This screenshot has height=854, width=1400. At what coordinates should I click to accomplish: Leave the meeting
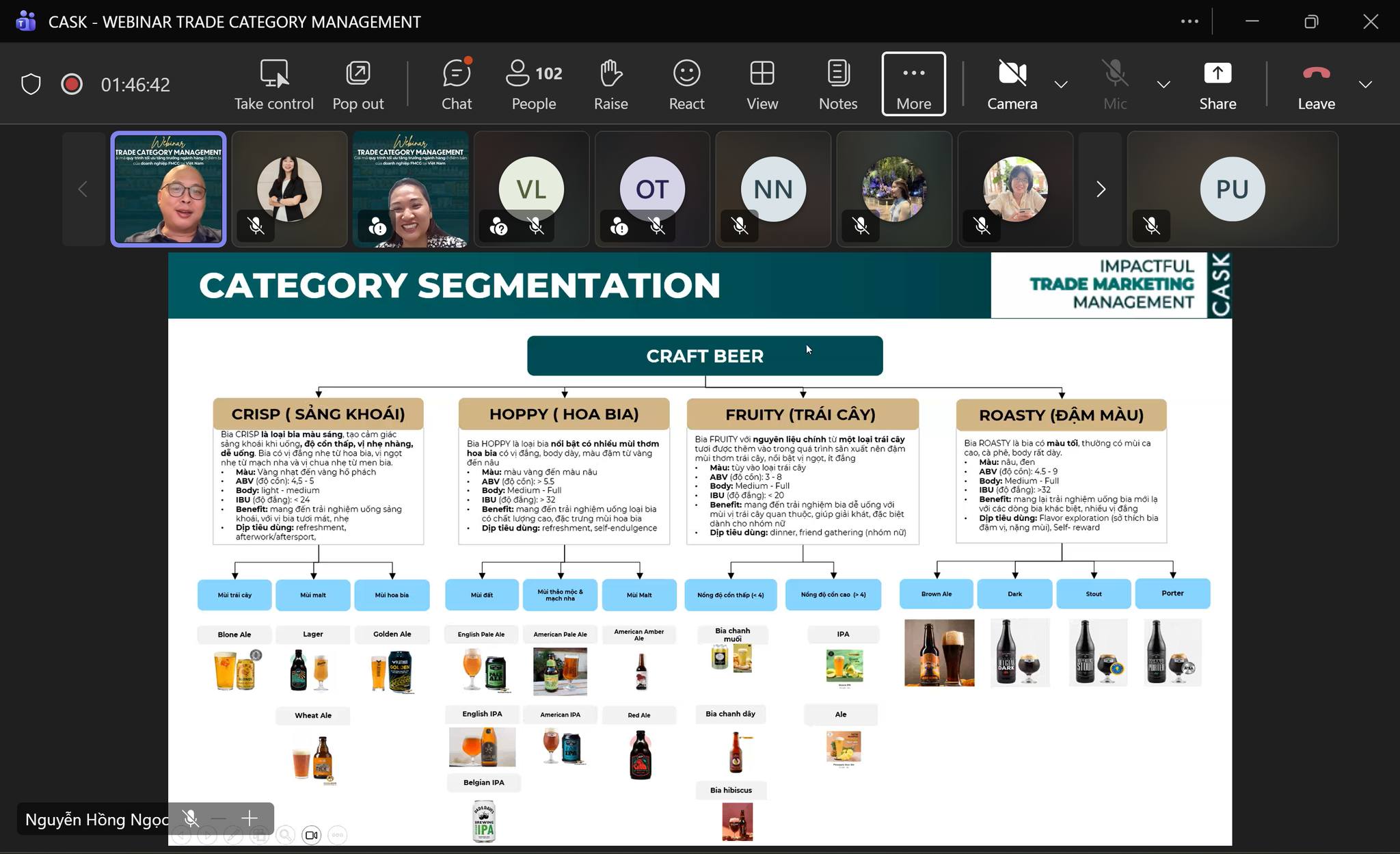pyautogui.click(x=1316, y=84)
